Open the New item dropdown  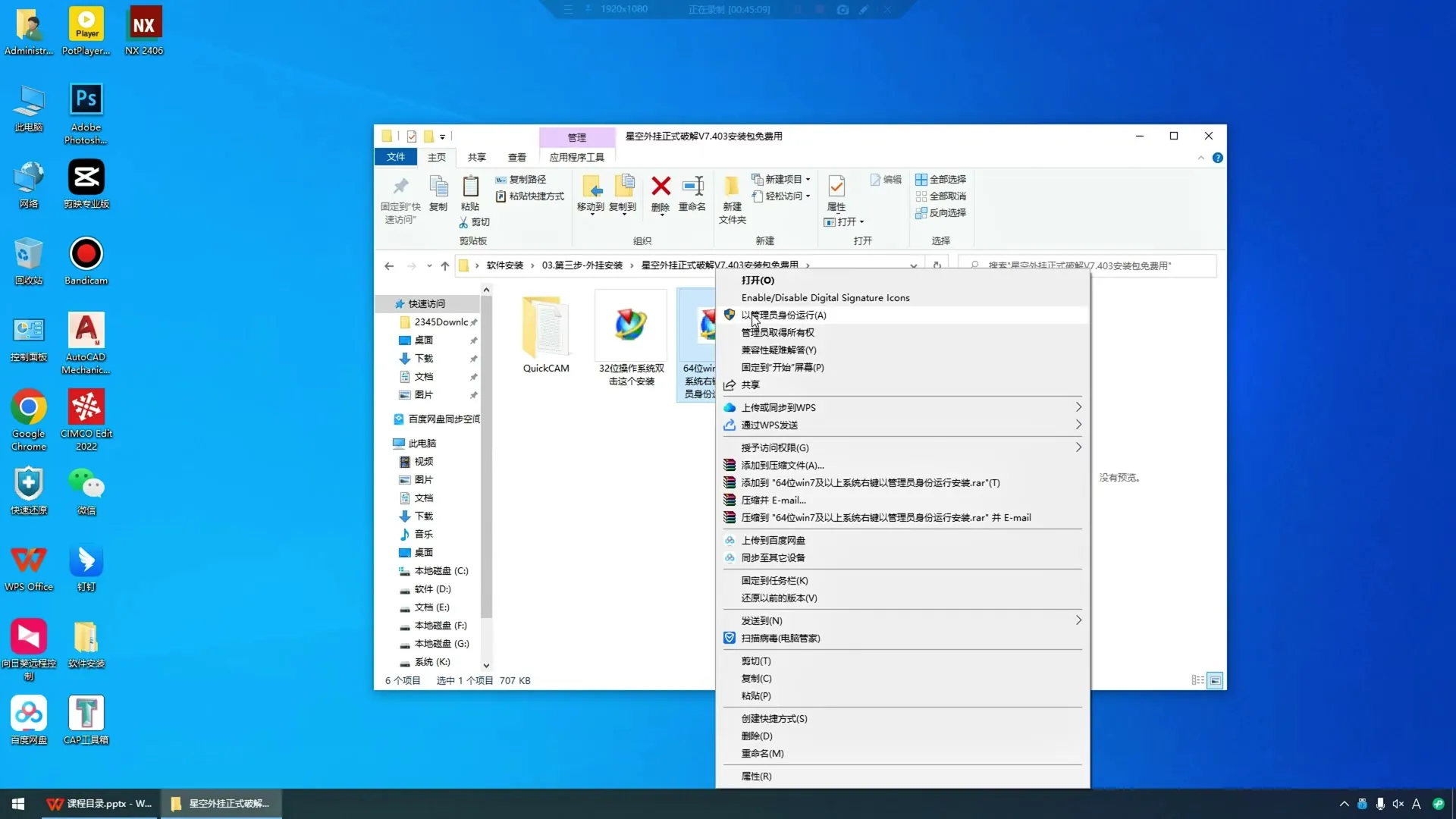coord(781,180)
